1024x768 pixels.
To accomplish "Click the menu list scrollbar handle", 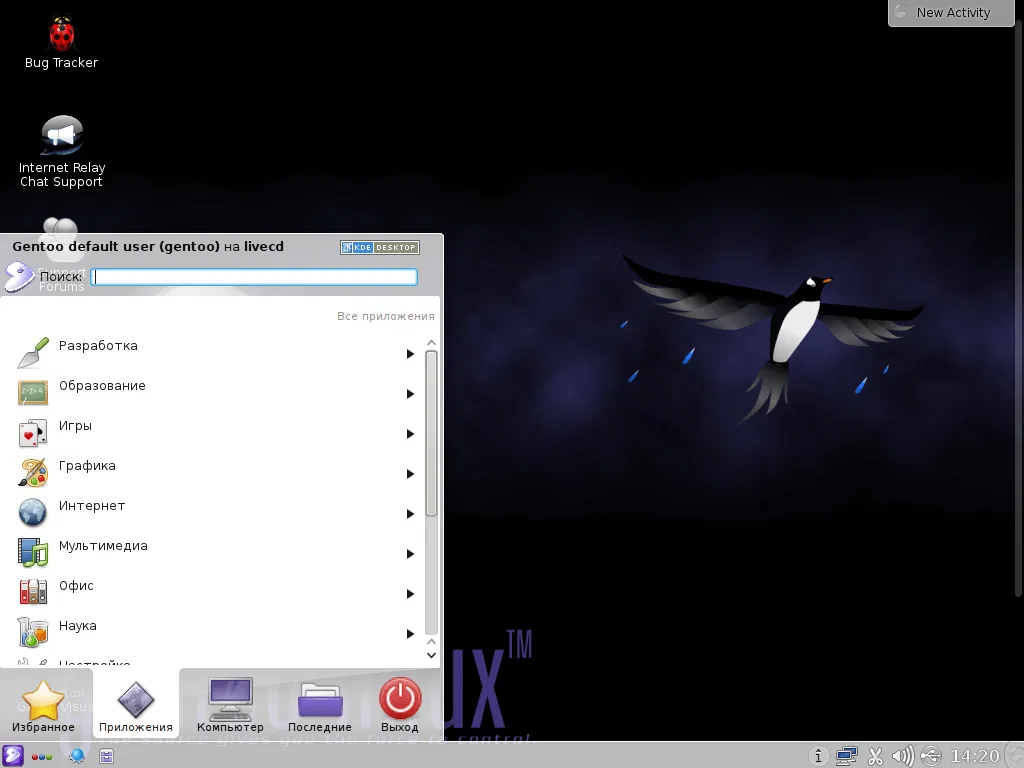I will tap(431, 433).
